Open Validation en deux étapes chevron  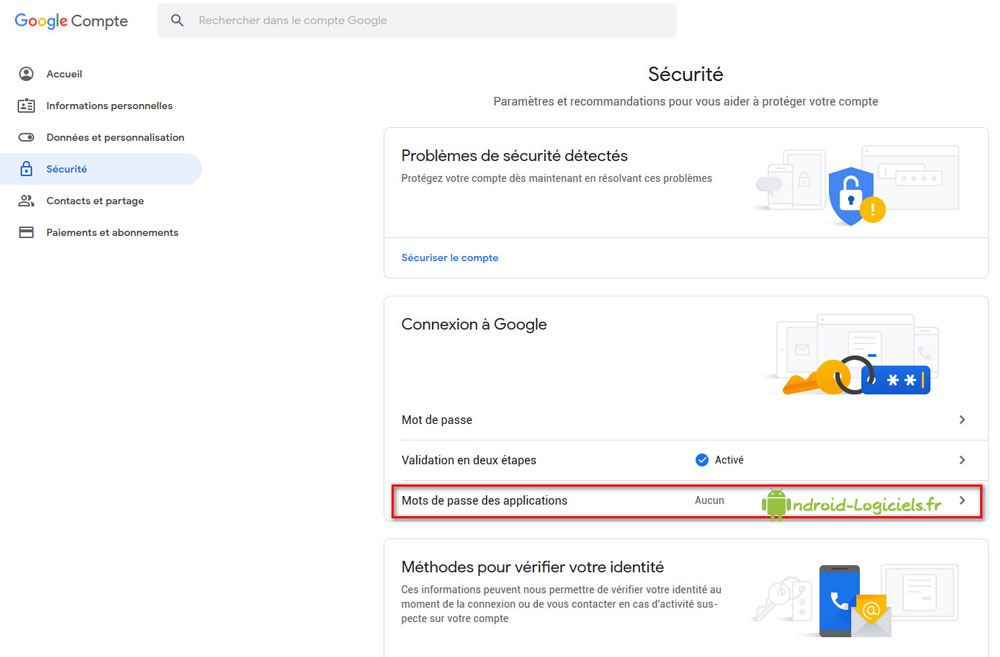point(962,460)
